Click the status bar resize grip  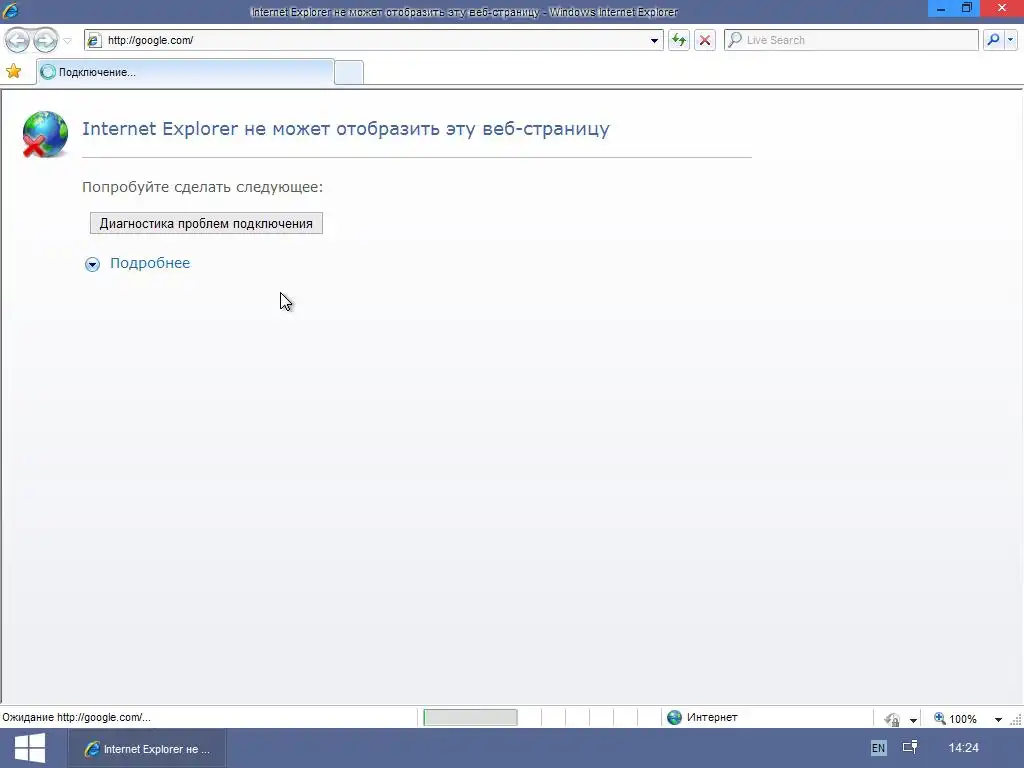pyautogui.click(x=1016, y=720)
